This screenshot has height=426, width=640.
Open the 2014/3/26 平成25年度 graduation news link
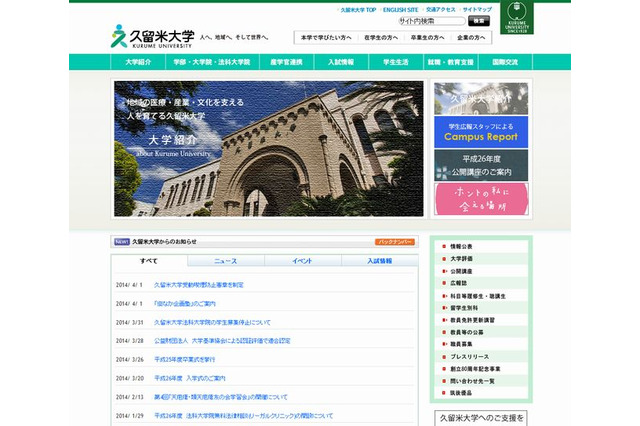[x=184, y=359]
